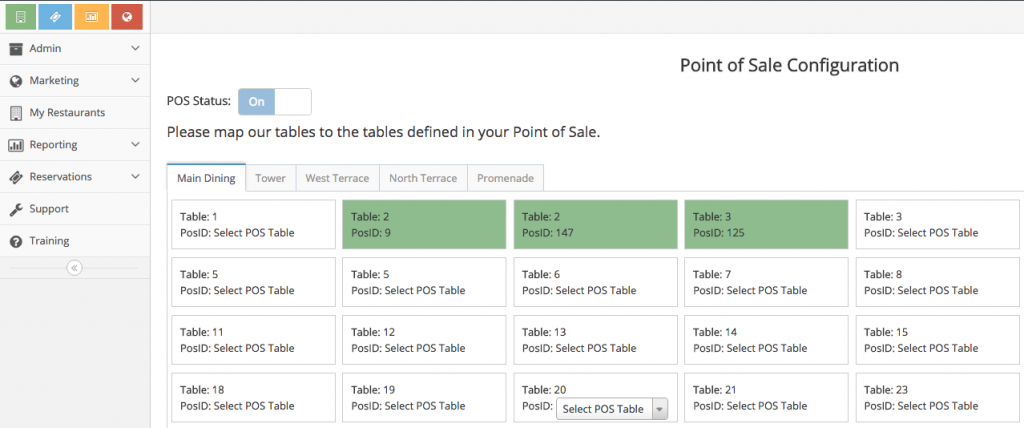Open the Select POS Table dropdown for Table 20
The width and height of the screenshot is (1024, 428).
coord(612,408)
